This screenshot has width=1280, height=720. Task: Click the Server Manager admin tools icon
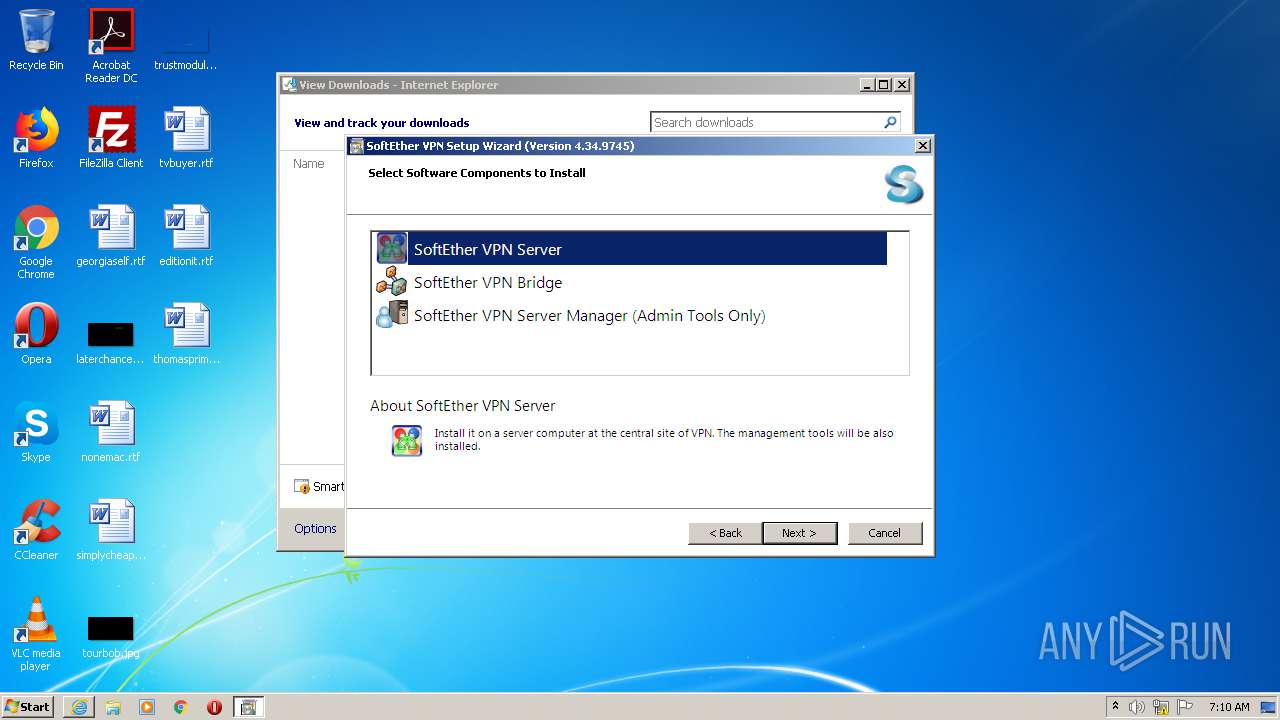(392, 314)
